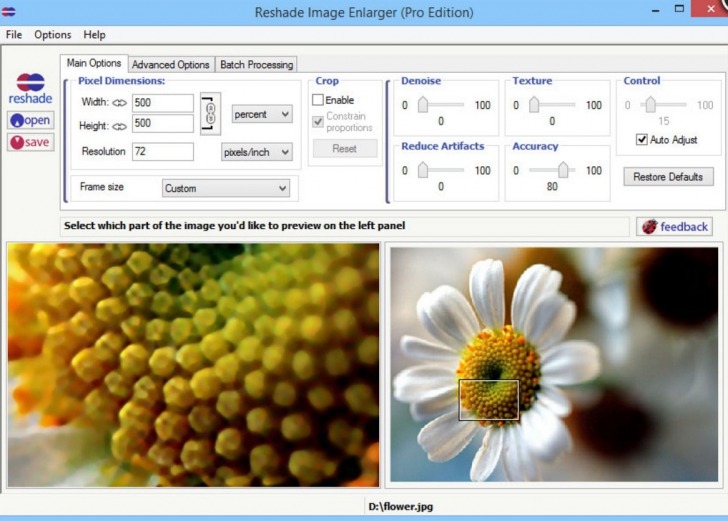Click the Height input field
Viewport: 728px width, 521px height.
pyautogui.click(x=162, y=124)
